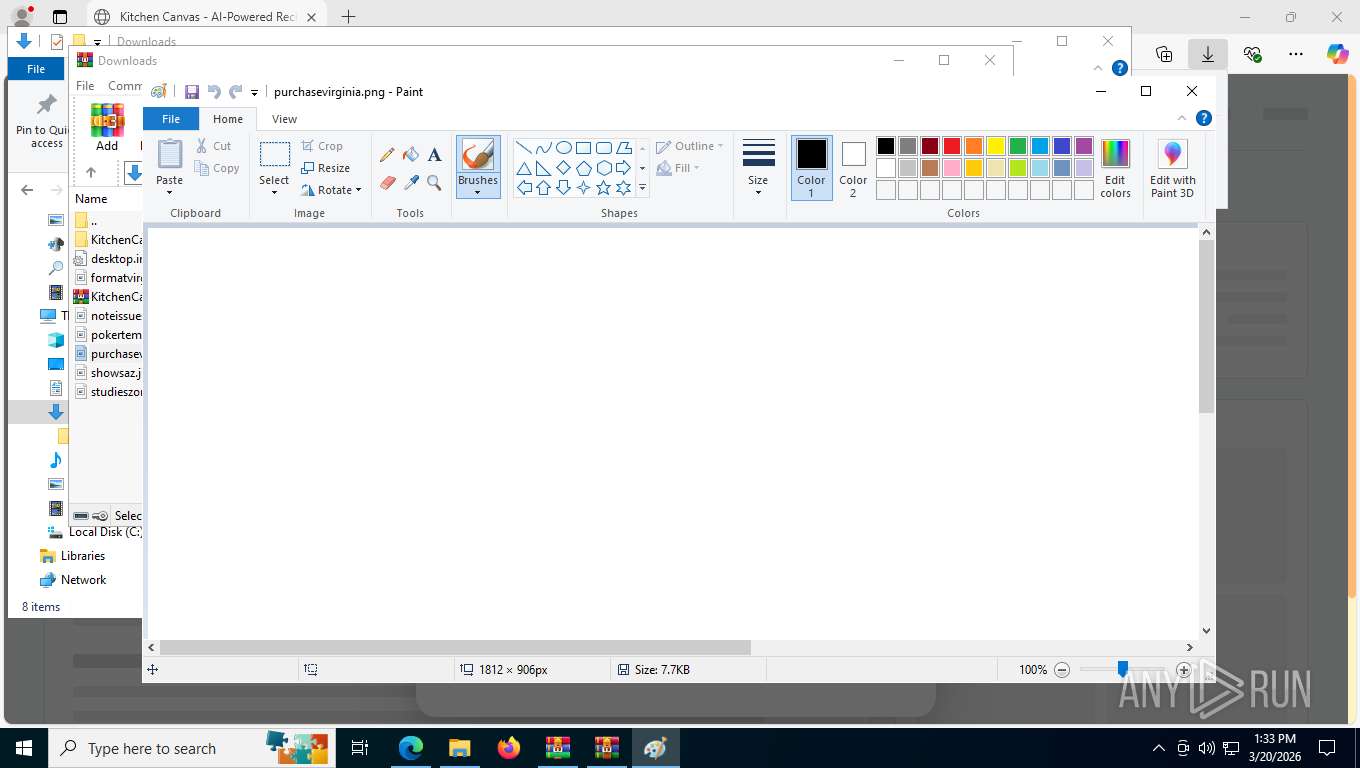
Task: Open the File menu in WinRAR window
Action: [x=85, y=86]
